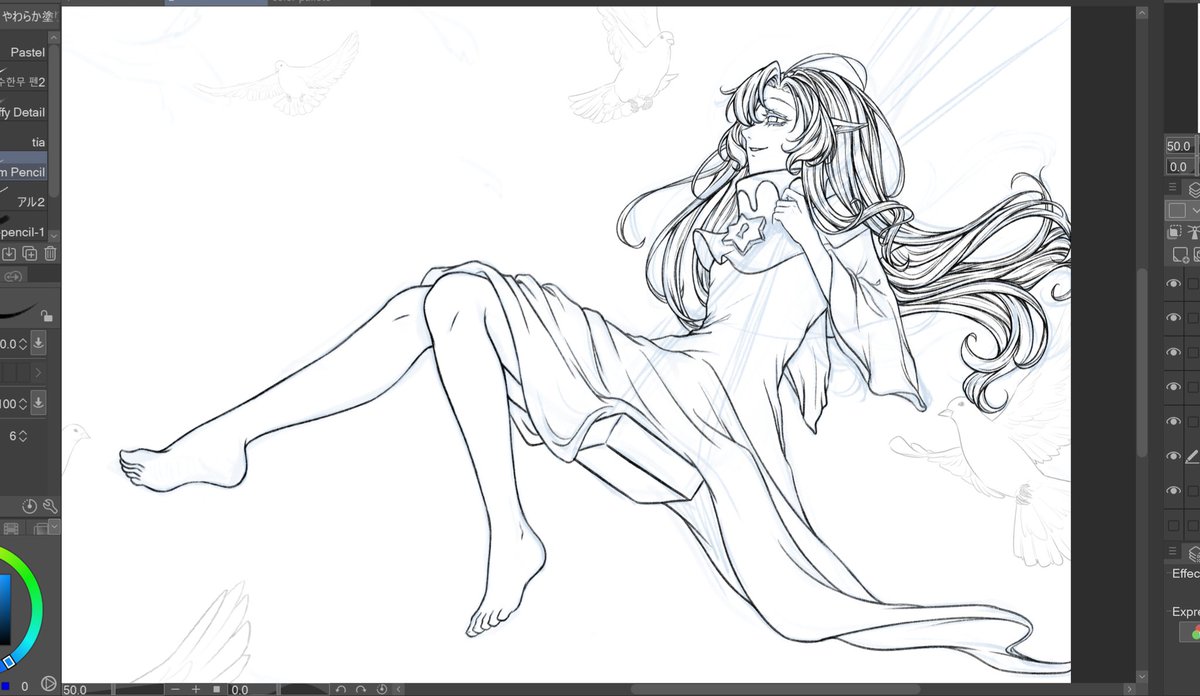1200x696 pixels.
Task: Adjust the 100 value stepper arrows
Action: coord(22,404)
